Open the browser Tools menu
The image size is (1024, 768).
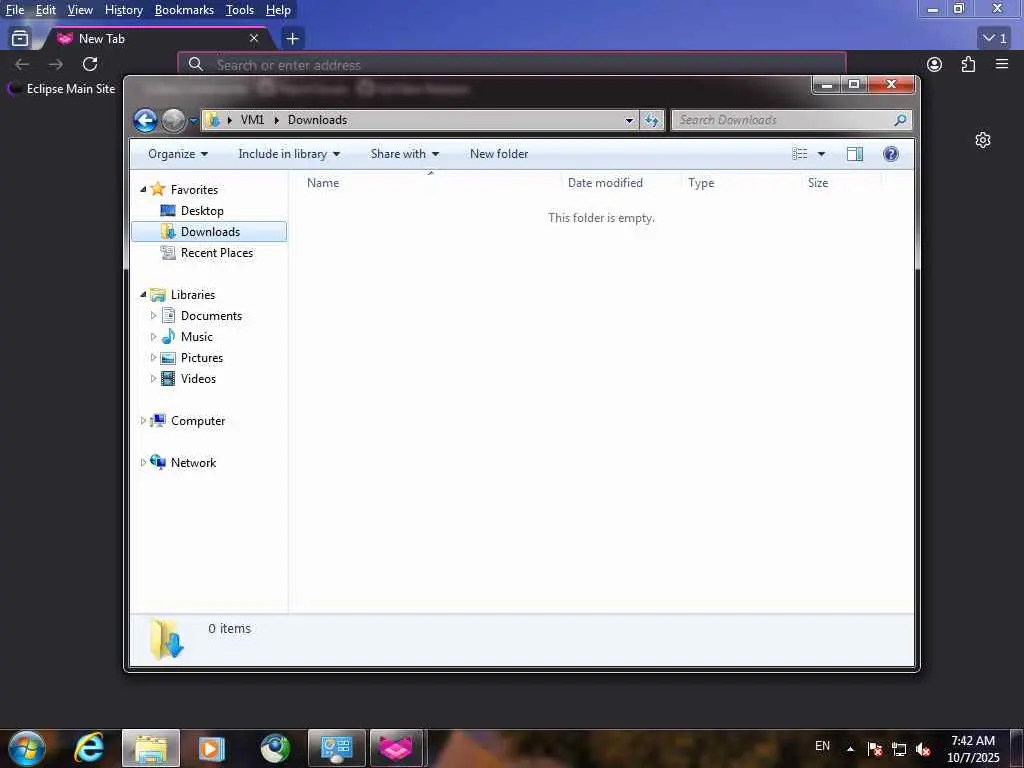tap(240, 10)
